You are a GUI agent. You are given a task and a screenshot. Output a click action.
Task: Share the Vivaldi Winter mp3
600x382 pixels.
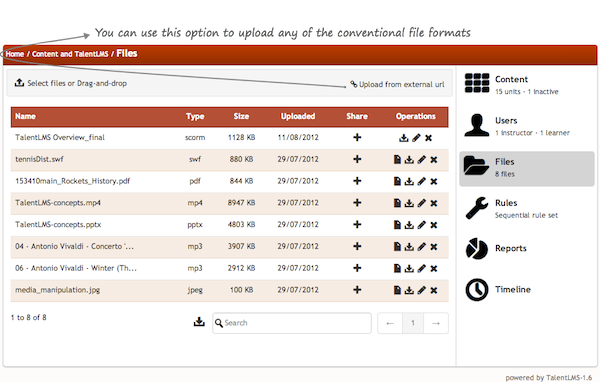point(357,268)
